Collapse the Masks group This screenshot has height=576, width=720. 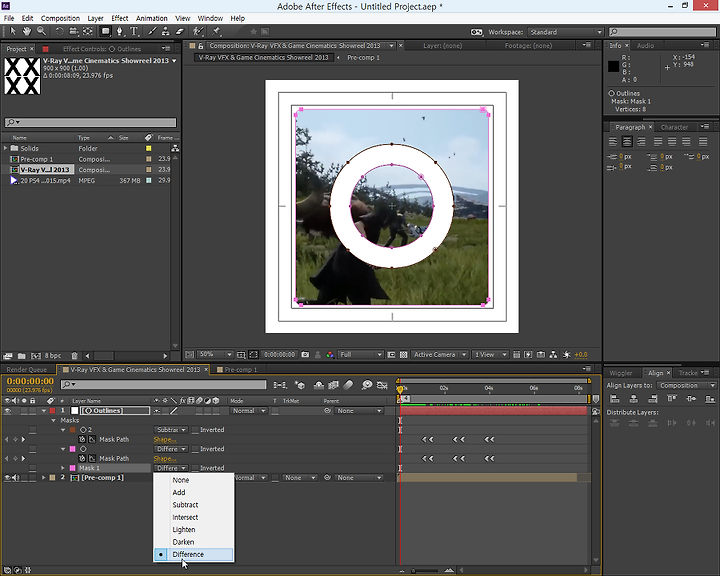coord(53,420)
